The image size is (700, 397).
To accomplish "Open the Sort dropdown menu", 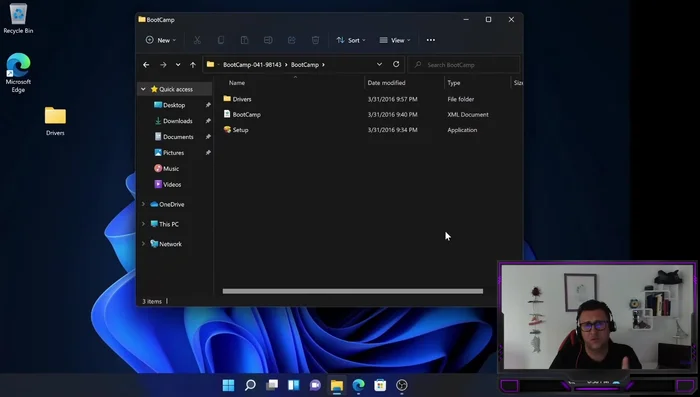I will [351, 40].
